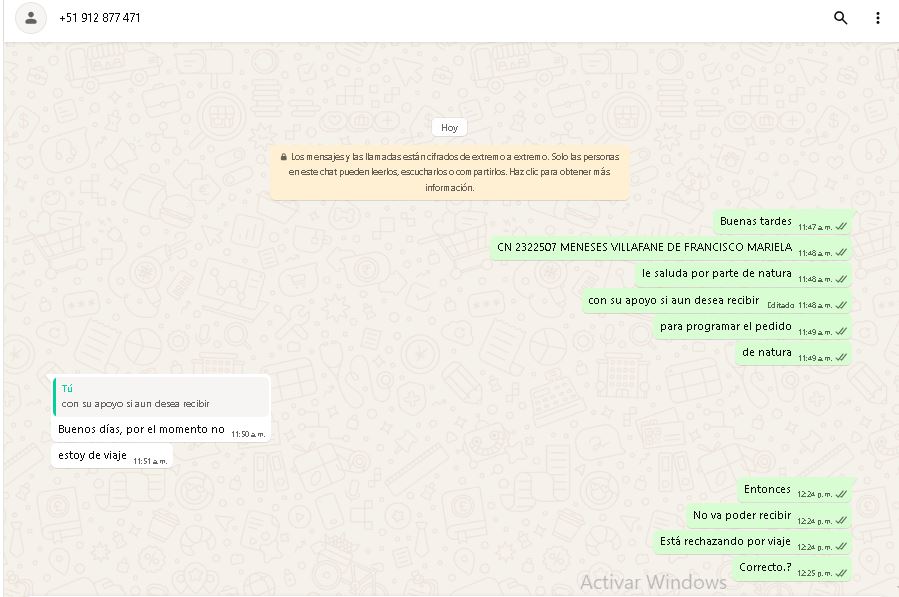Click the "para programar el pedido" bubble
The height and width of the screenshot is (597, 899).
pos(725,327)
